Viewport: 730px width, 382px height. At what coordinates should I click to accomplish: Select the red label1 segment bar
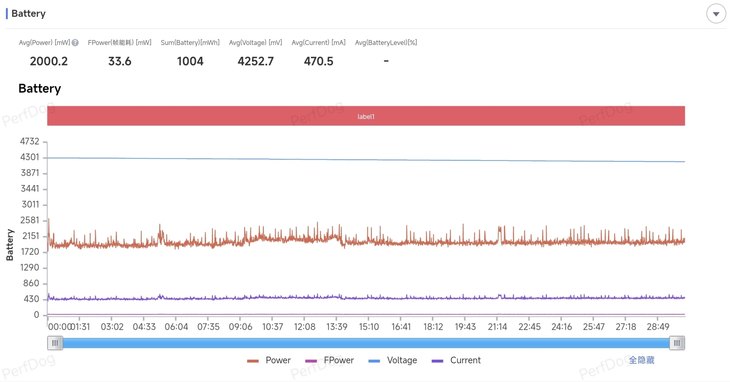(x=366, y=116)
